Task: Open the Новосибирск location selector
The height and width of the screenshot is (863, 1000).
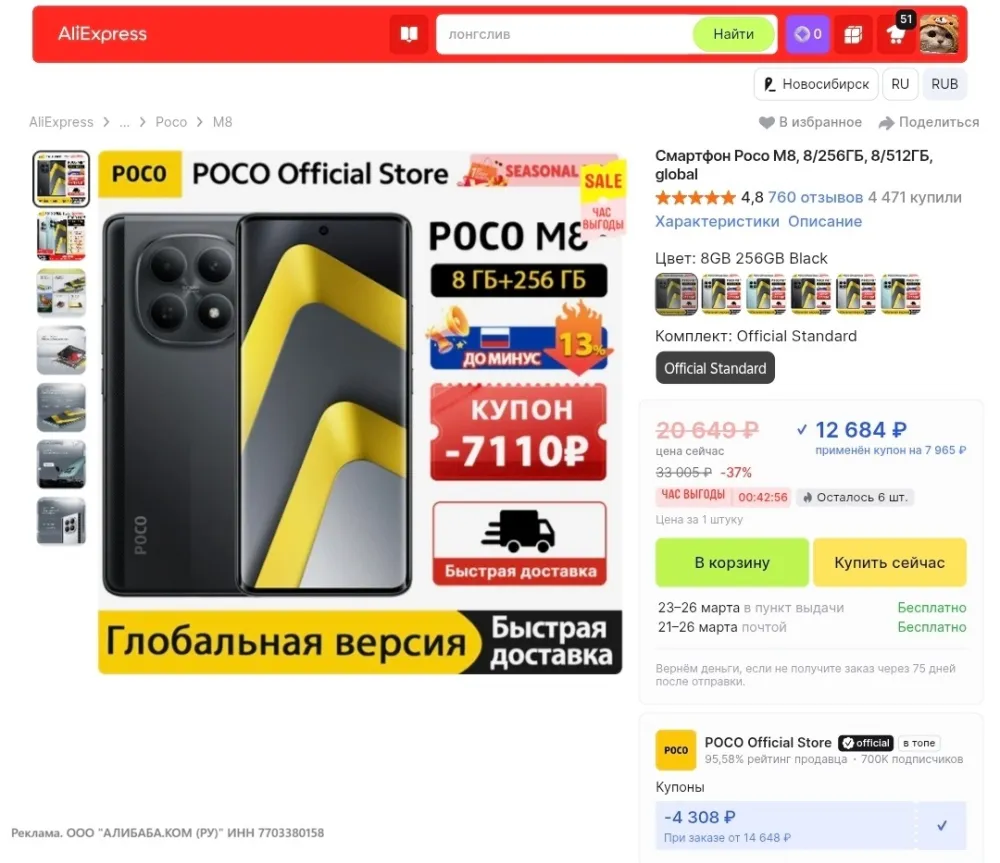Action: coord(816,84)
